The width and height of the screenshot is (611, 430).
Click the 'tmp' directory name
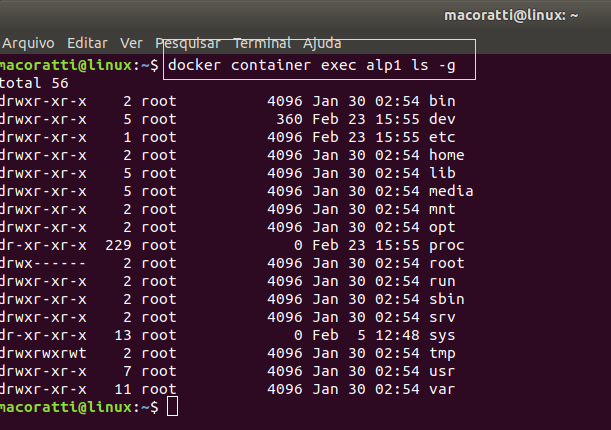(442, 354)
